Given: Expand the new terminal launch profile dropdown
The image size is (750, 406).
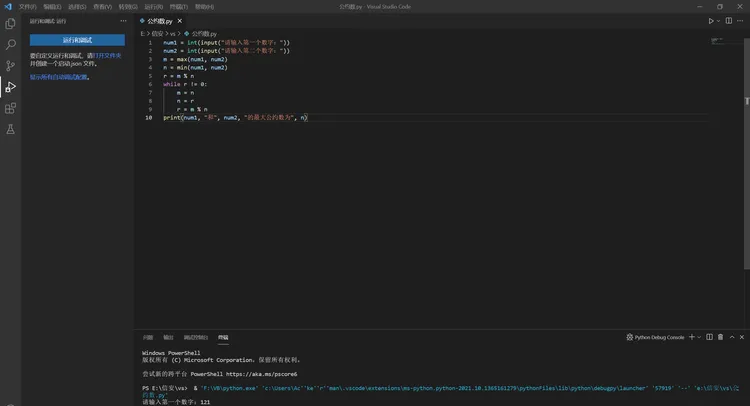Looking at the screenshot, I should pyautogui.click(x=699, y=337).
